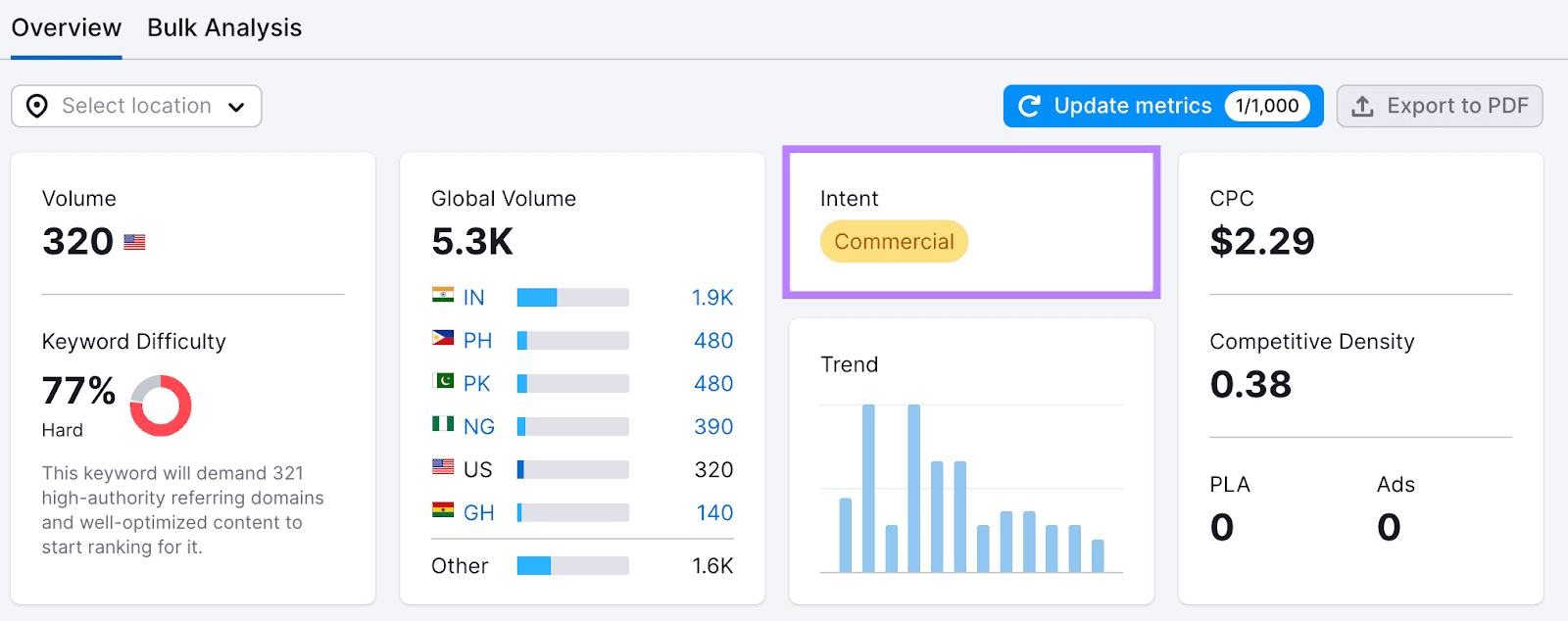The image size is (1568, 621).
Task: Click the Commercial intent badge
Action: coord(894,242)
